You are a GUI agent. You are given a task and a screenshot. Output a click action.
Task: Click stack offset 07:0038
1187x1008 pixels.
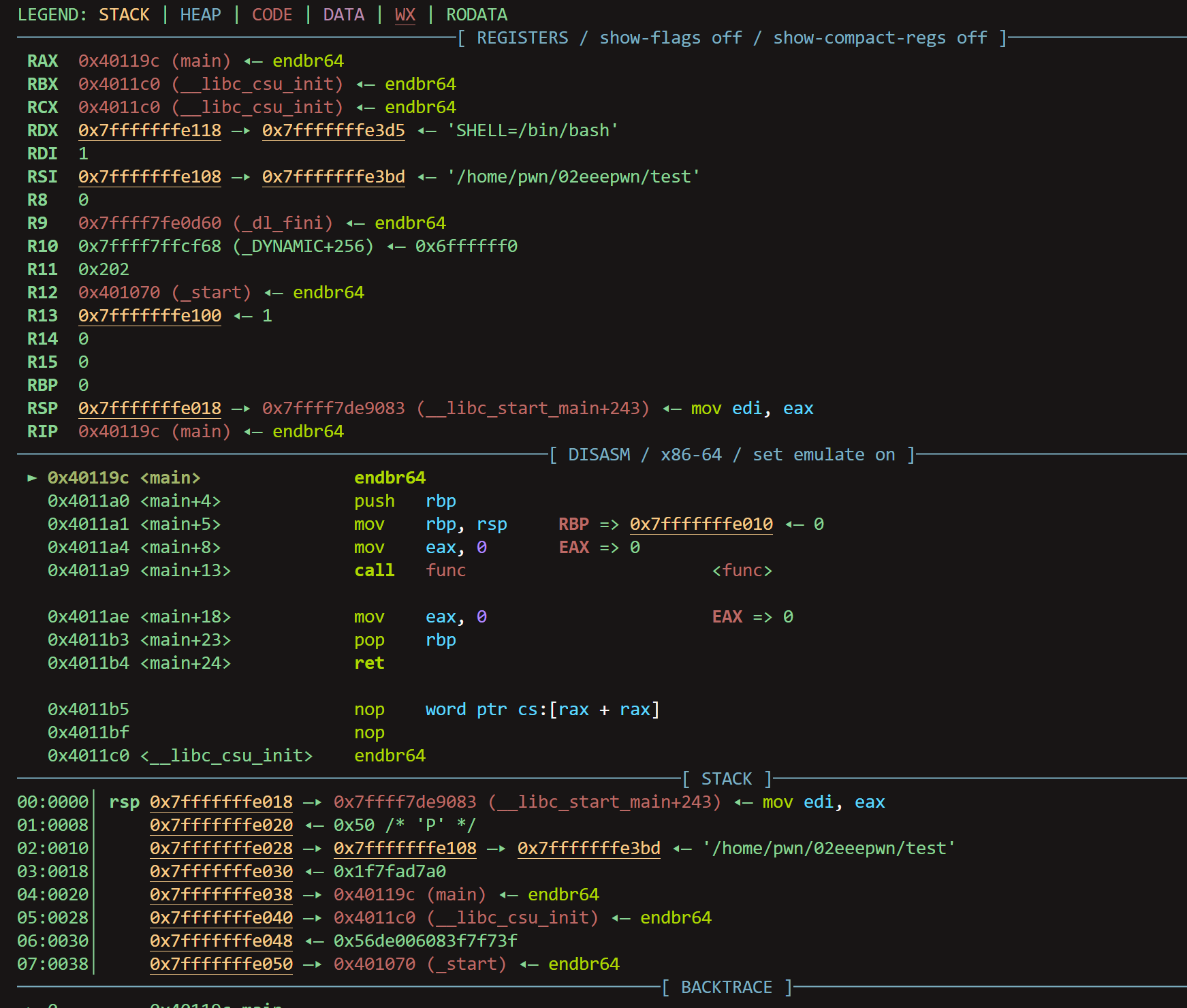tap(52, 964)
